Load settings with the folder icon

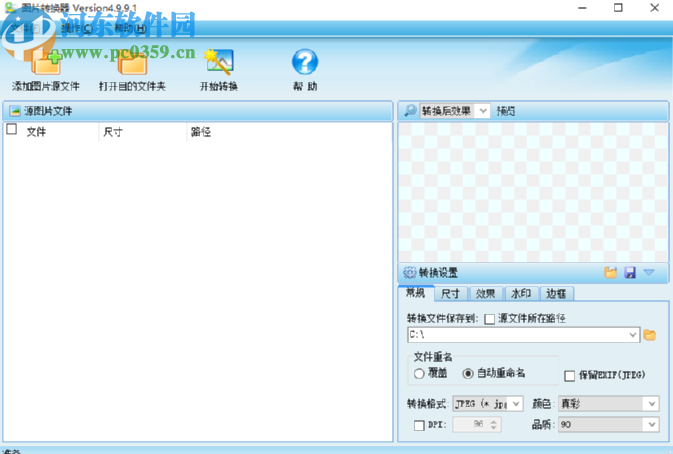610,272
